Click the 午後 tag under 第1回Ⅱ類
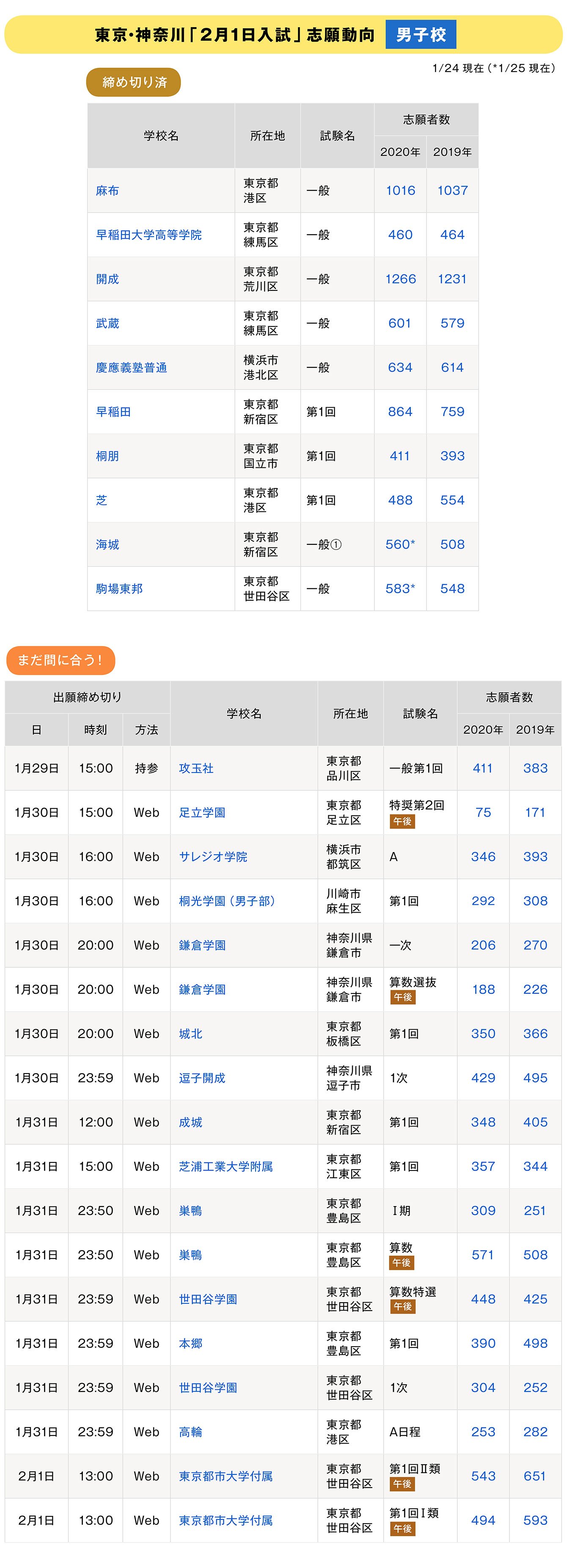The image size is (567, 1568). [402, 1484]
